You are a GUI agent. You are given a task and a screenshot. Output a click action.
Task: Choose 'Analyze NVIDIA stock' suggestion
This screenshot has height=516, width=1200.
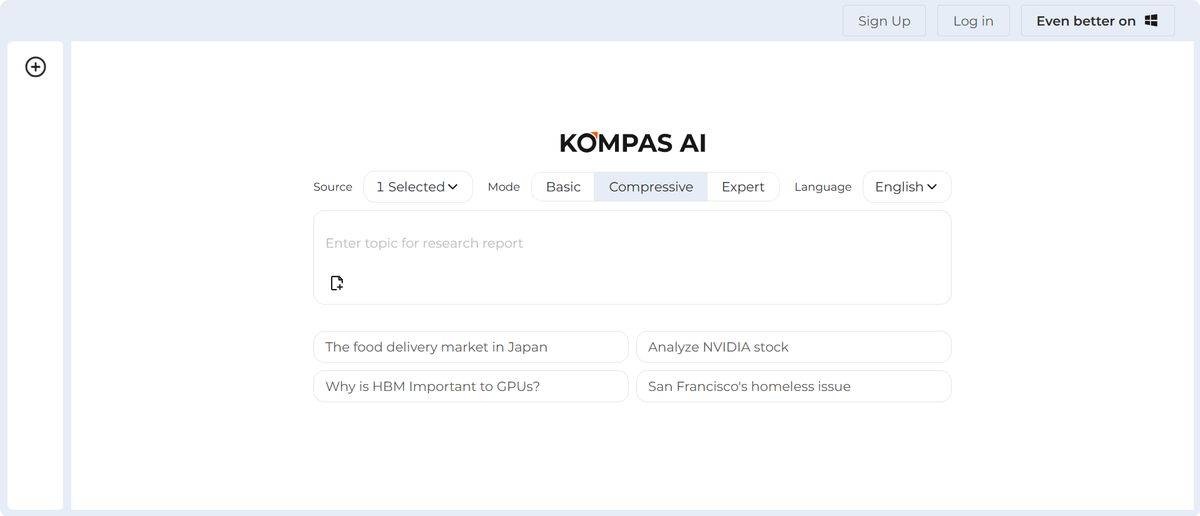(794, 347)
